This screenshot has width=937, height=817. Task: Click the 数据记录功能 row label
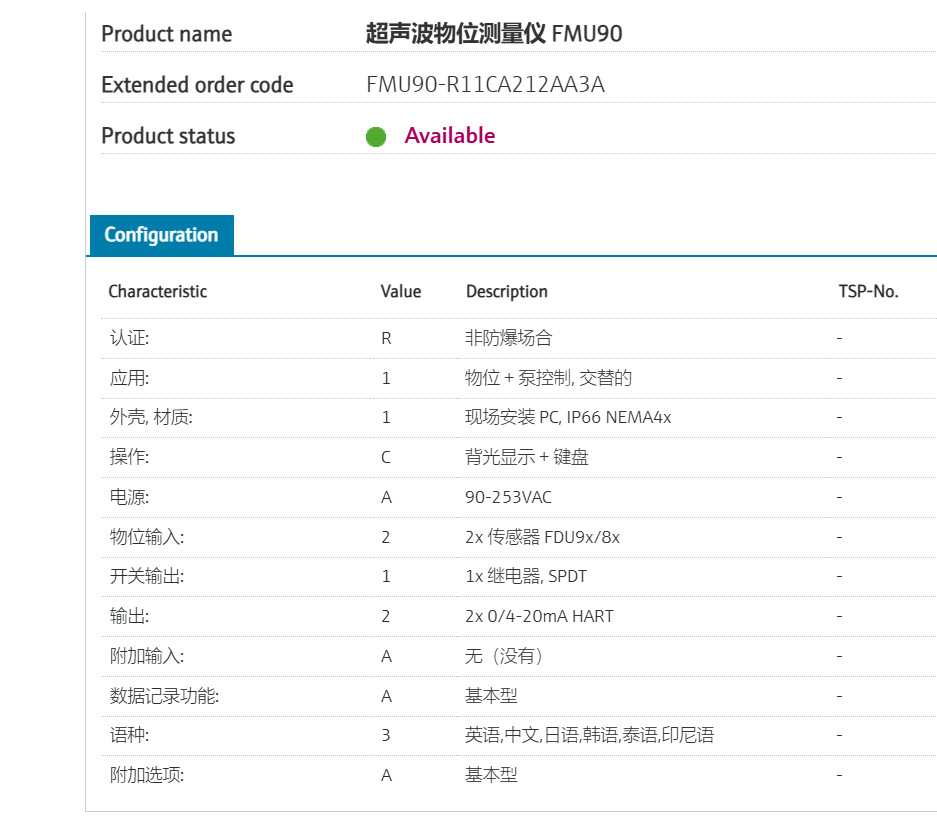164,696
